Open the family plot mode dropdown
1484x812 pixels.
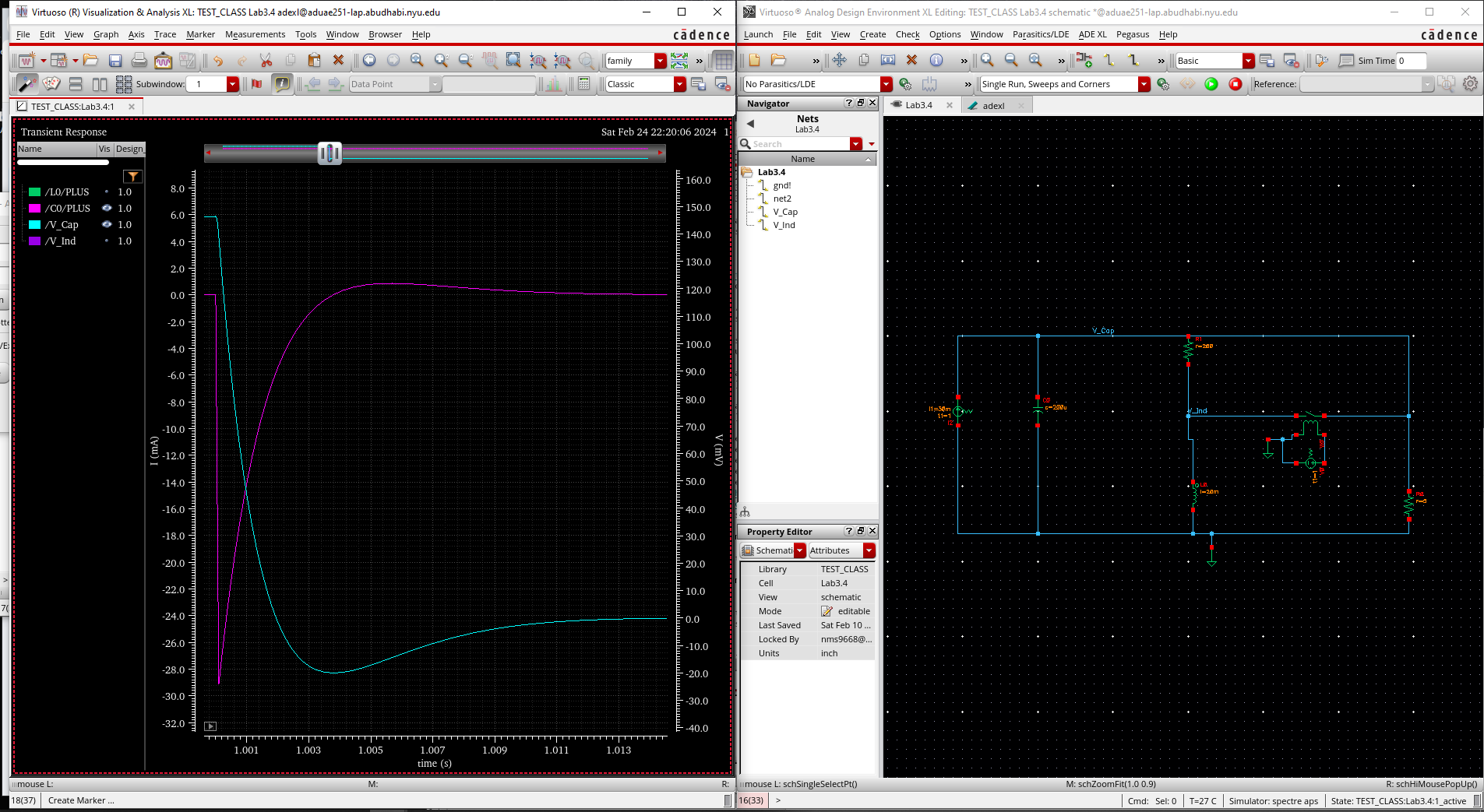coord(659,60)
